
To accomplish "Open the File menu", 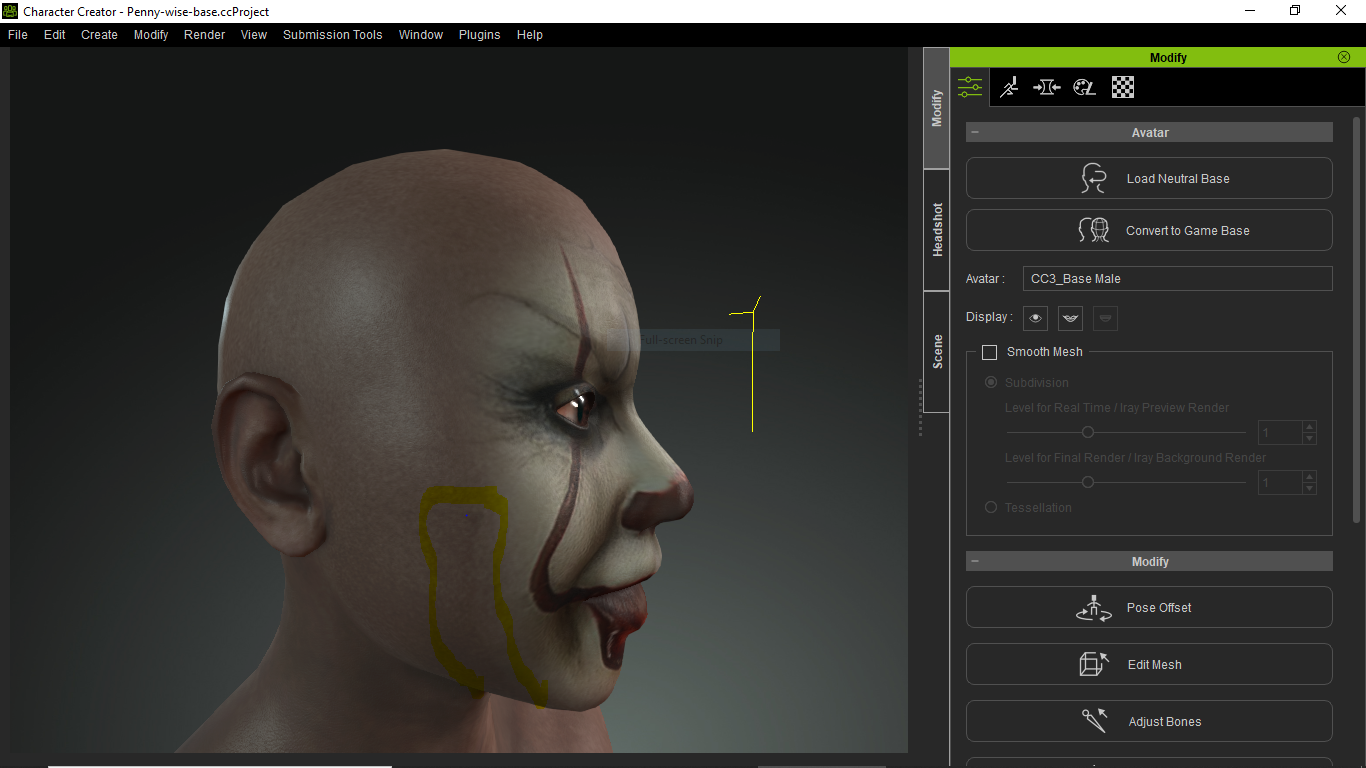I will 18,34.
